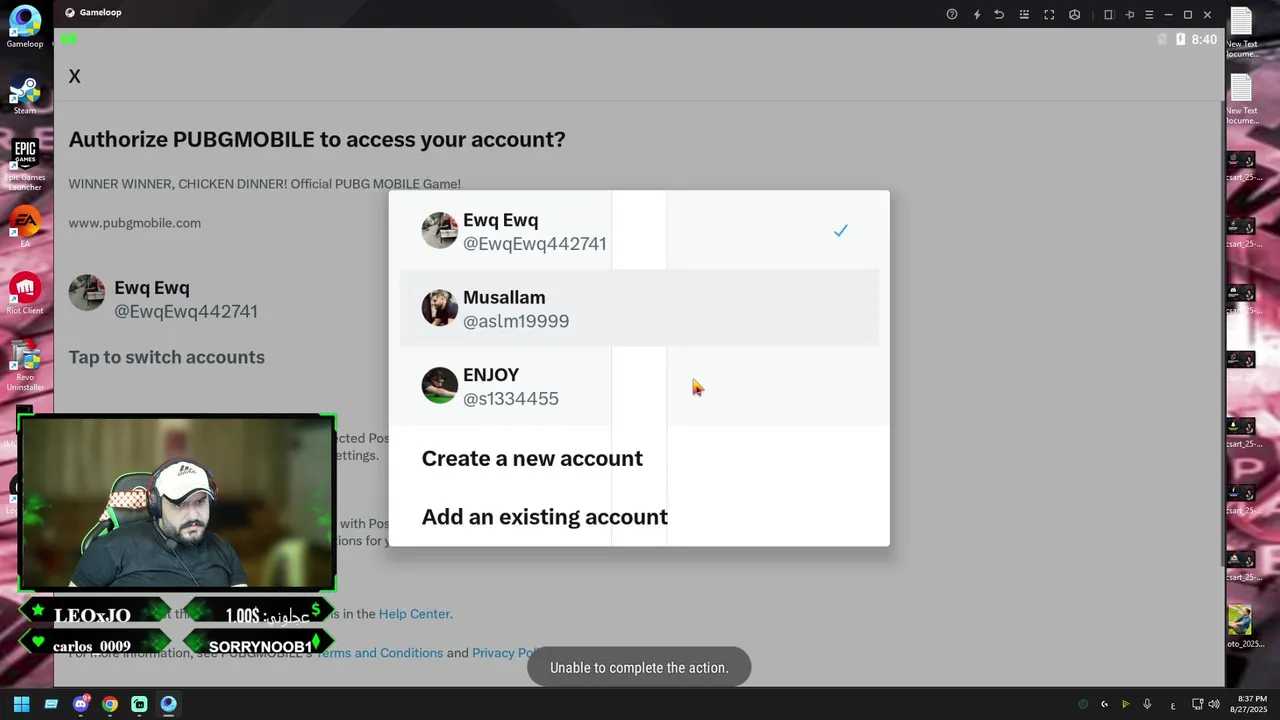This screenshot has width=1280, height=720.
Task: Click the Authorize PUBGMOBILE heading text
Action: pyautogui.click(x=317, y=139)
